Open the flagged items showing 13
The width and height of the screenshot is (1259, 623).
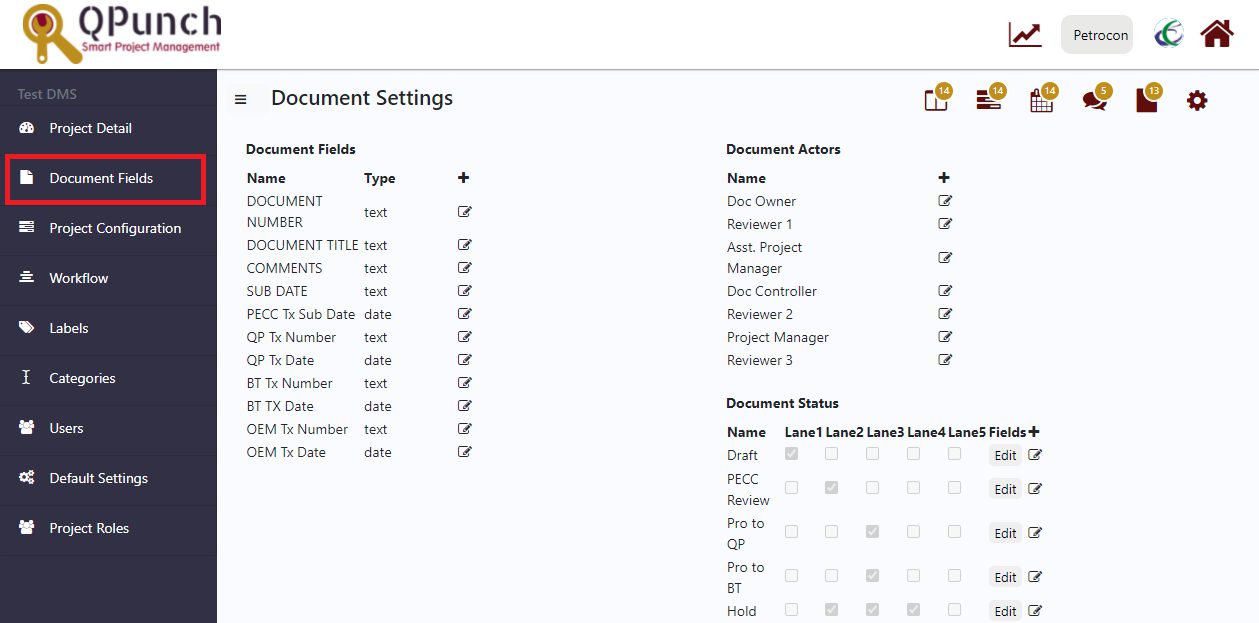point(1146,100)
